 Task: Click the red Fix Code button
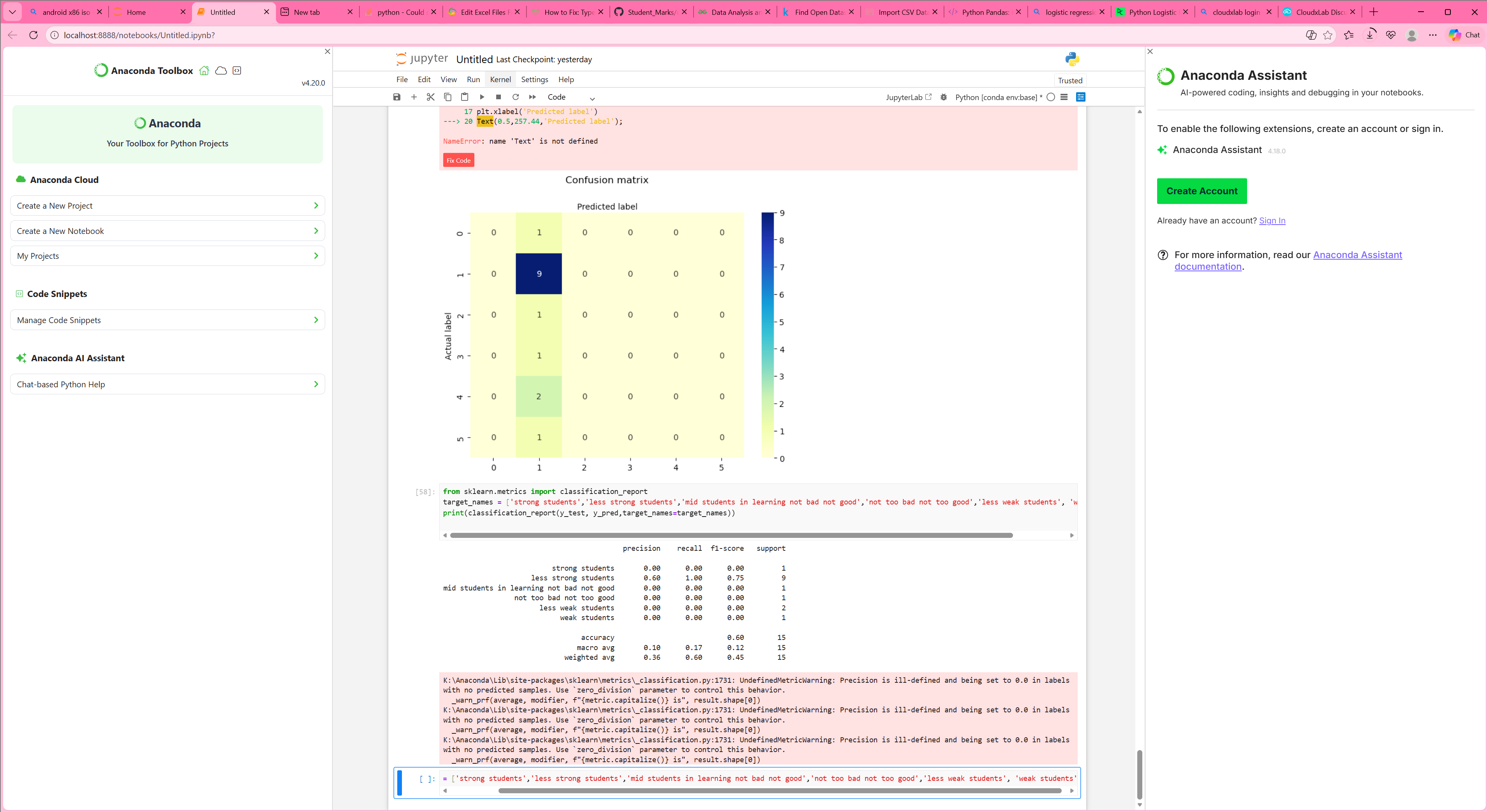458,160
